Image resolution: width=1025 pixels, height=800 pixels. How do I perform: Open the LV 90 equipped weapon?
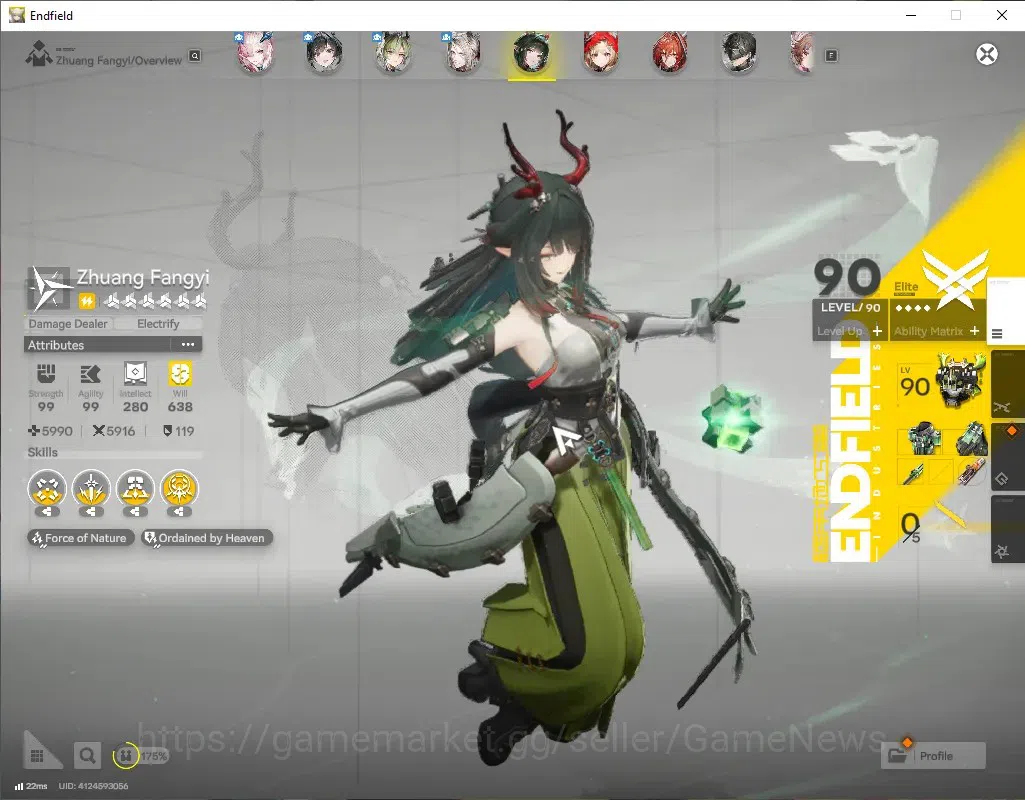click(943, 384)
